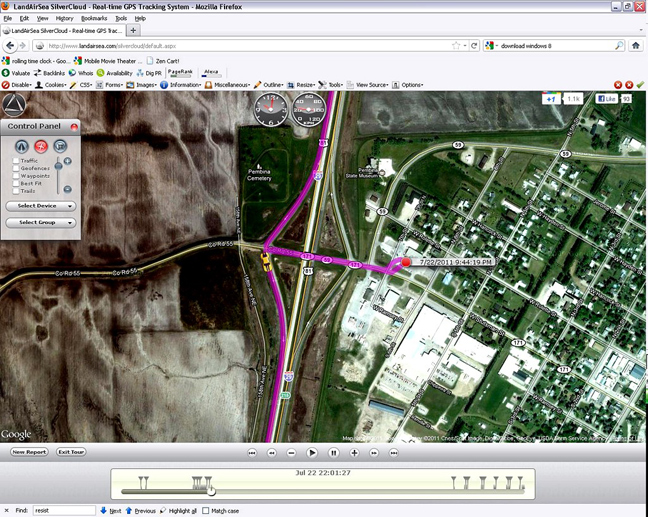Open the Select Device dropdown
The image size is (648, 517).
pyautogui.click(x=41, y=206)
